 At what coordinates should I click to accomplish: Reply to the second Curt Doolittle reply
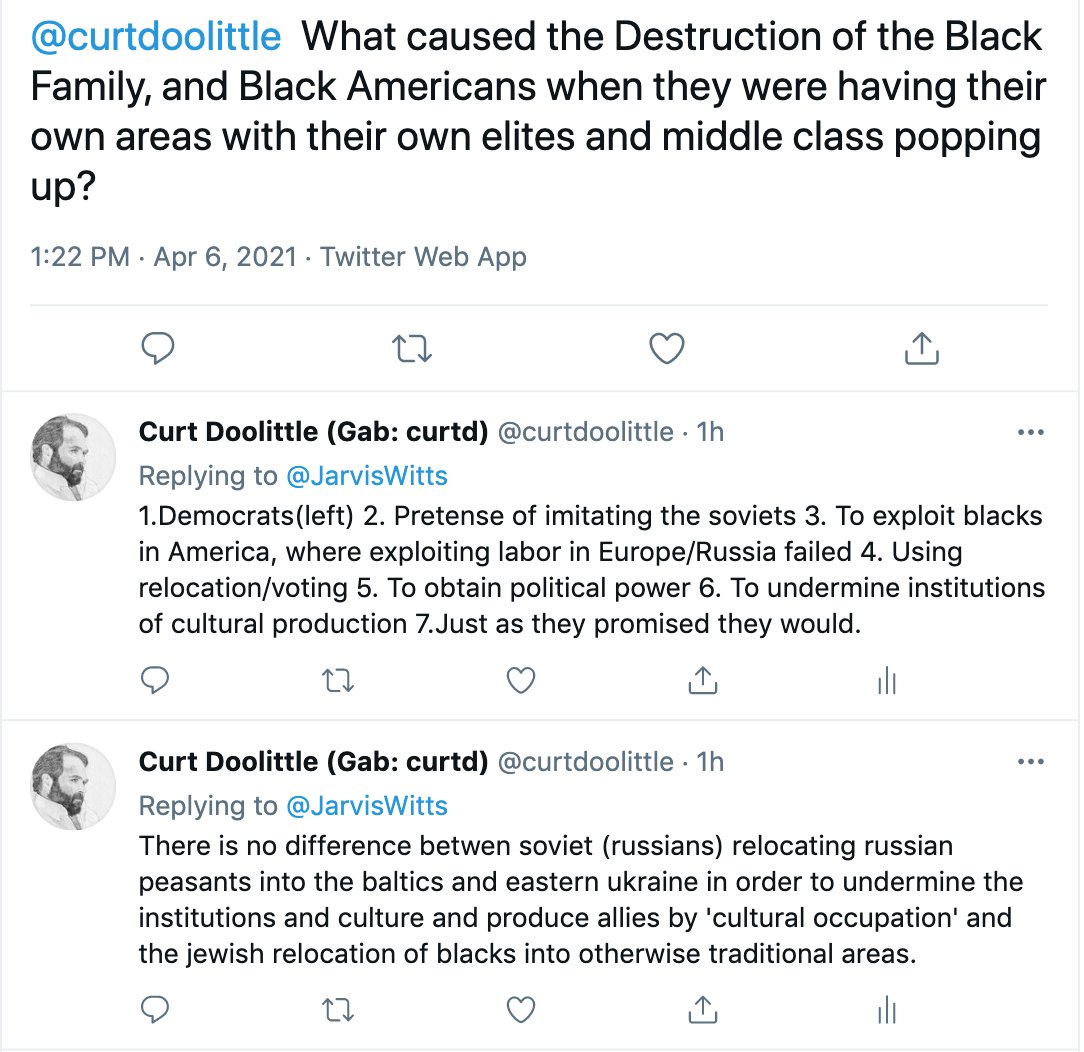coord(154,1010)
